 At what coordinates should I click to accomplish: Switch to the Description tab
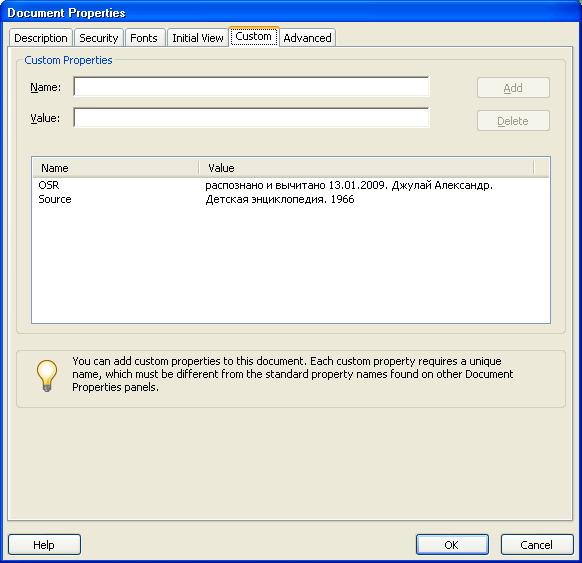pos(41,38)
